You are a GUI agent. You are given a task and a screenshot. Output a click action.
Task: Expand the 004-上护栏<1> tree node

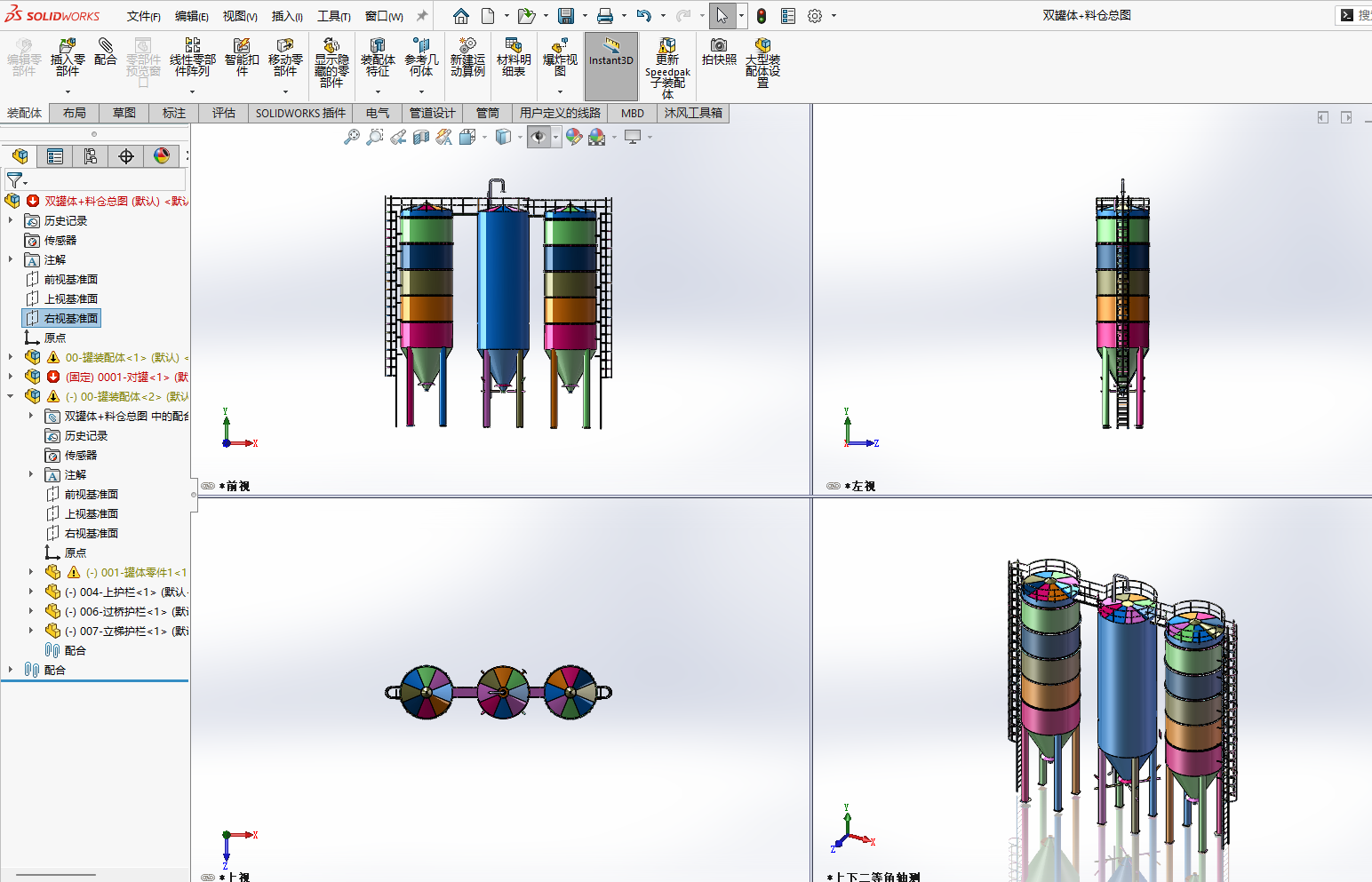coord(31,592)
